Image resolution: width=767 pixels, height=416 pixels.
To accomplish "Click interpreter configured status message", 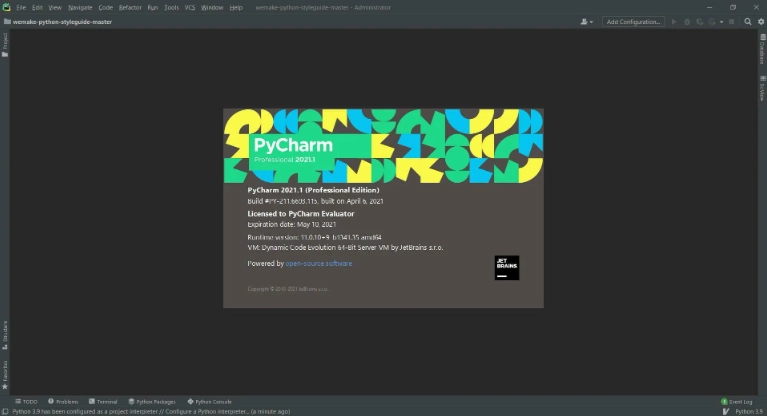I will 151,412.
